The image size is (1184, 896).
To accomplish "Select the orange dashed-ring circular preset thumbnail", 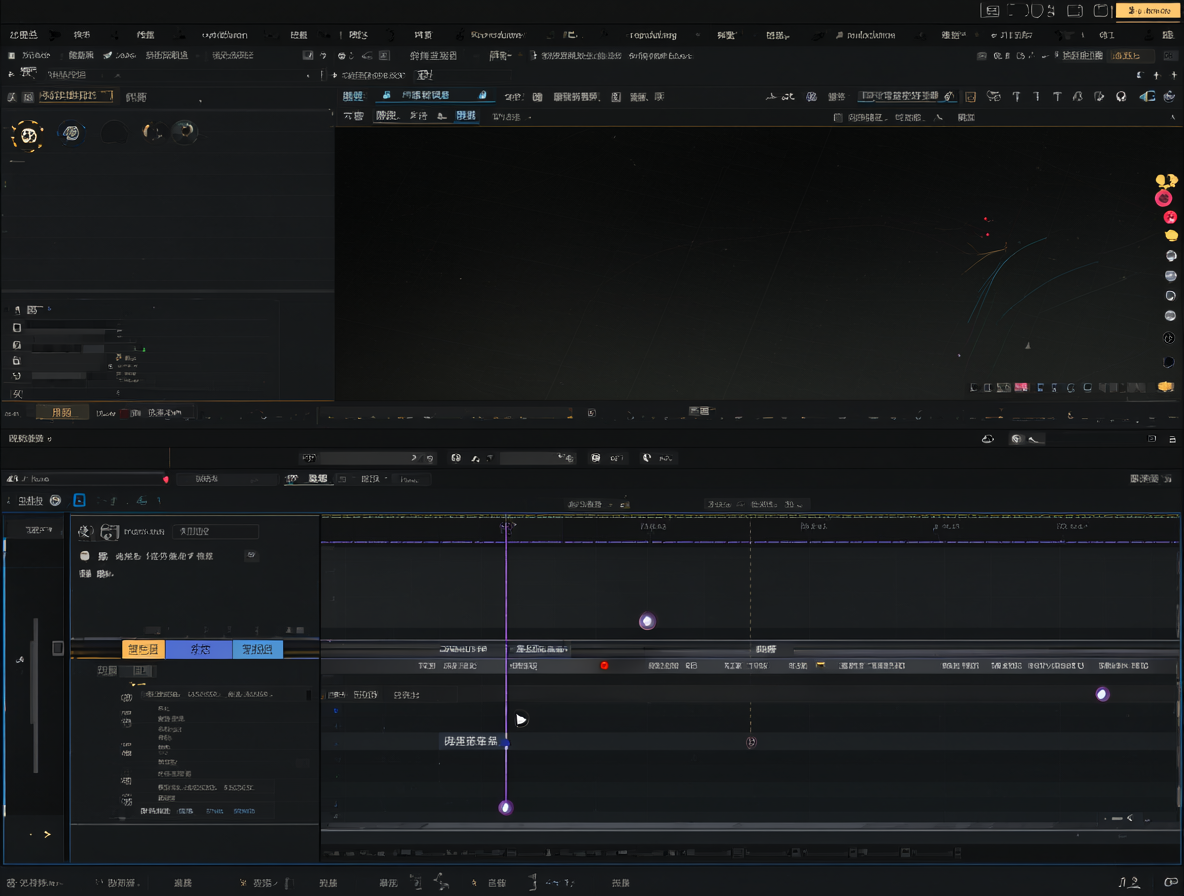I will (28, 135).
